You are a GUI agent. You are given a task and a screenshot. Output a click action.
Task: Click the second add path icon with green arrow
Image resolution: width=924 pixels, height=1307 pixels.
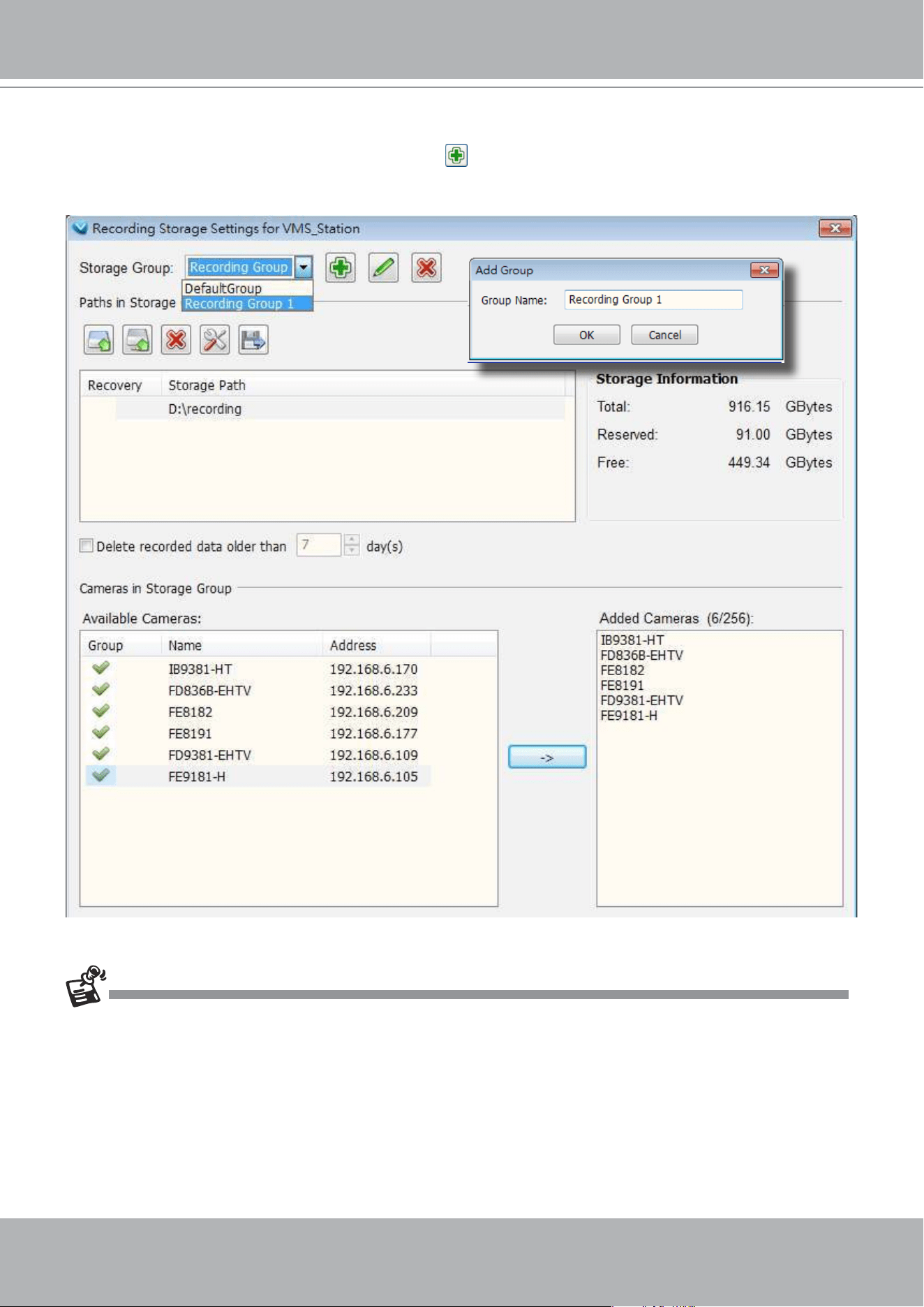[137, 340]
